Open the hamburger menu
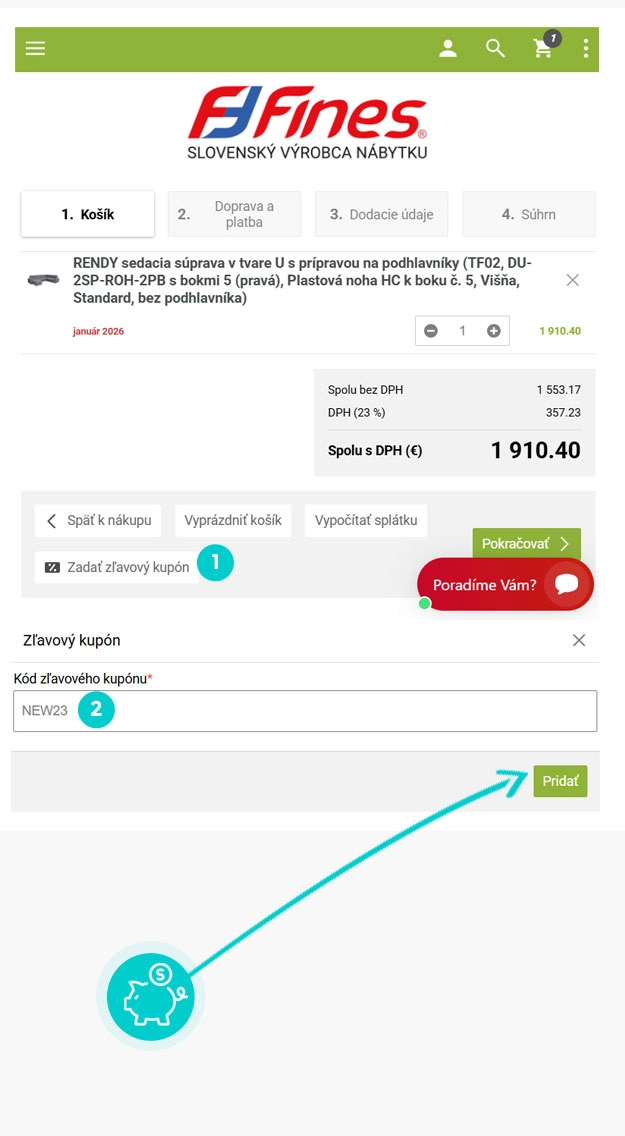 pos(36,48)
